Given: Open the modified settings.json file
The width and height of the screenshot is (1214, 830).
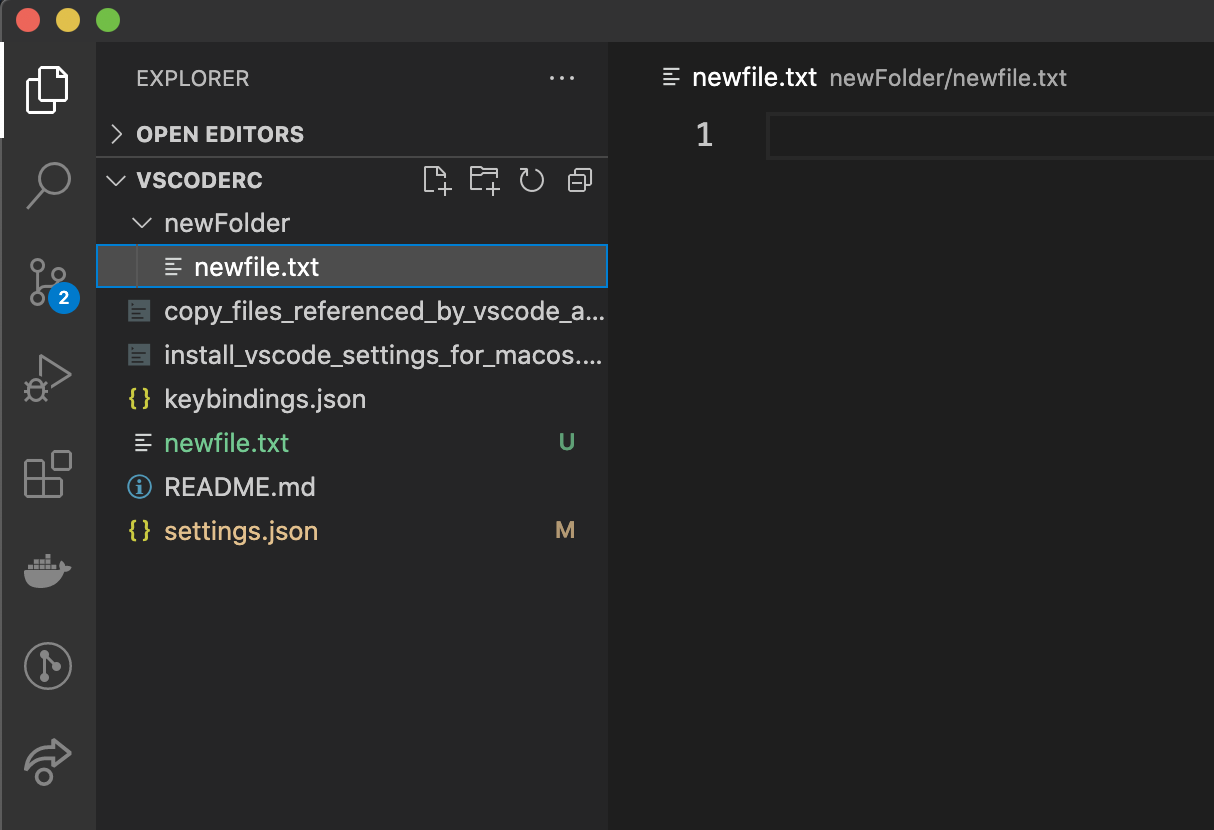Looking at the screenshot, I should pyautogui.click(x=241, y=531).
